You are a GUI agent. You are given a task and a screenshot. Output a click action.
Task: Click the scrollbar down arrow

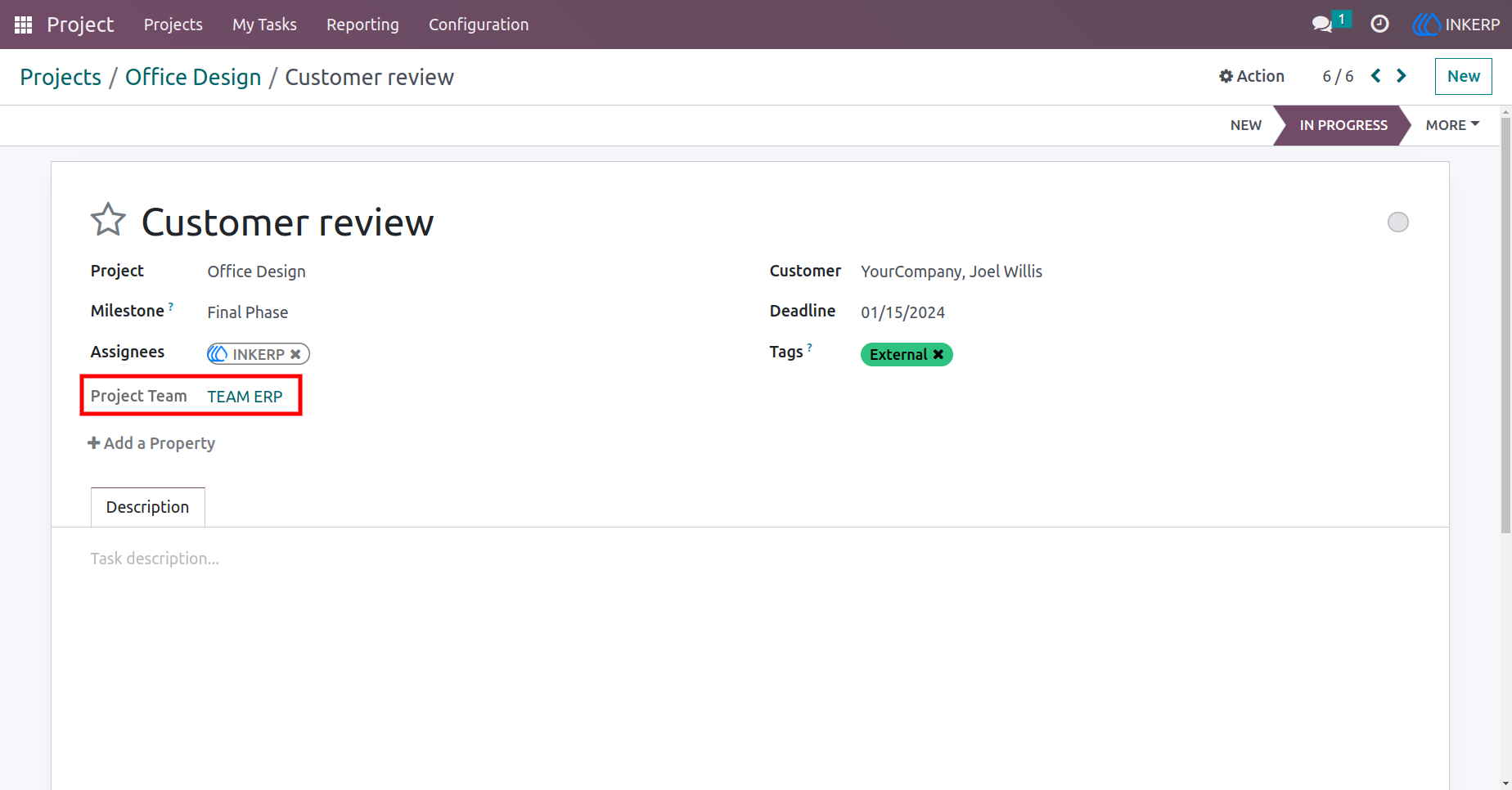pos(1505,783)
